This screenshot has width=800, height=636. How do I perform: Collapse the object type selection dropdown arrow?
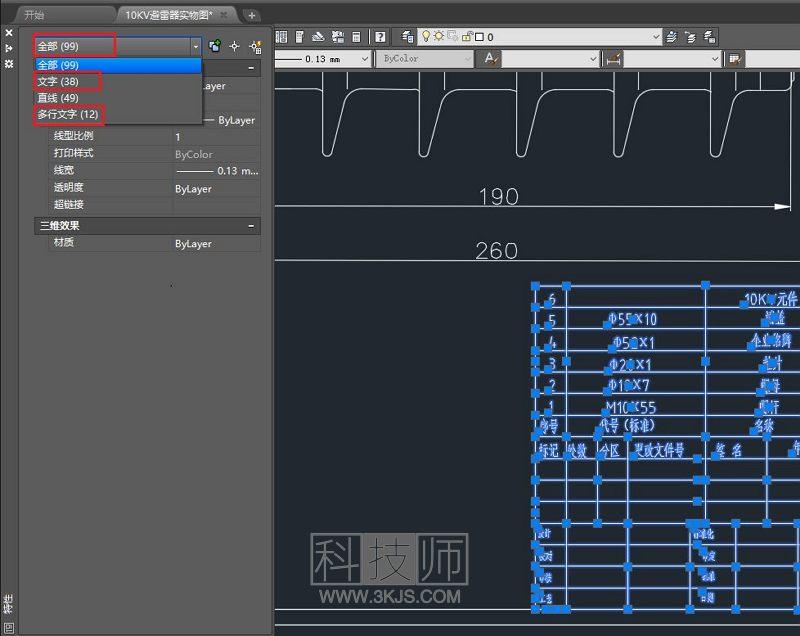(195, 46)
